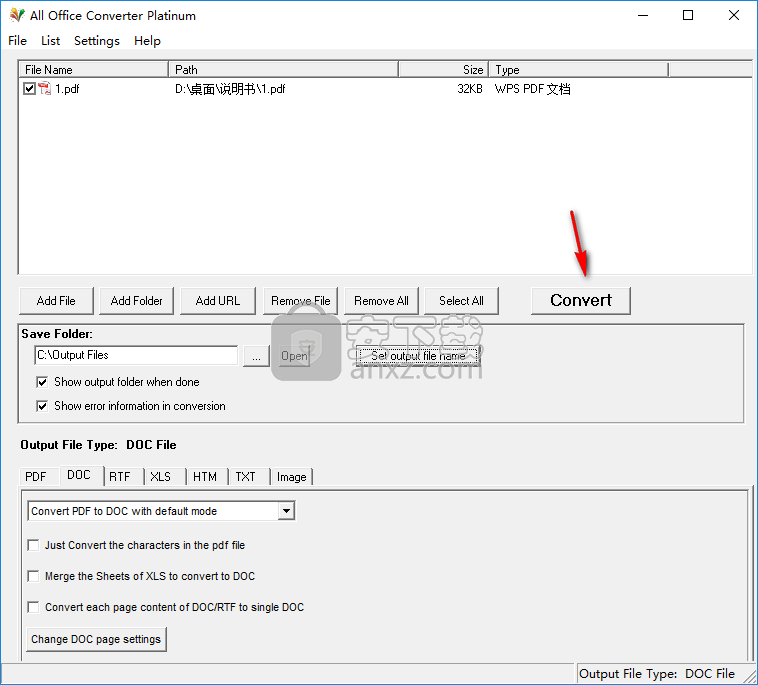Start conversion with the Convert button
This screenshot has width=758, height=685.
tap(581, 301)
